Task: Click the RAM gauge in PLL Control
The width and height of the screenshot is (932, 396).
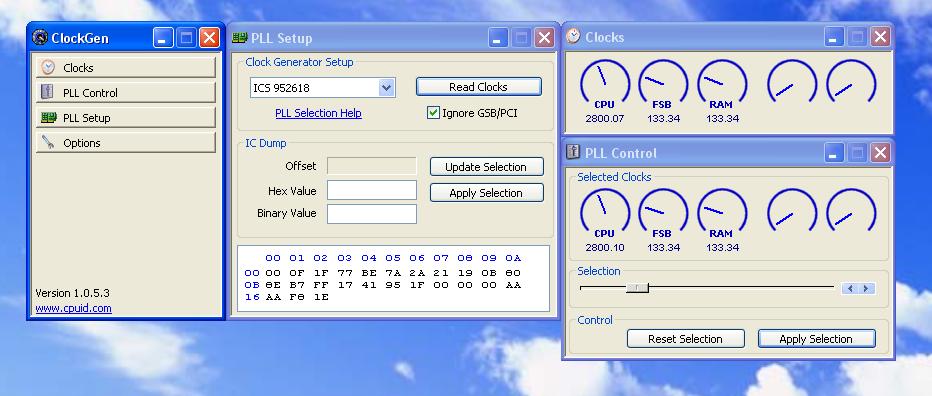Action: [x=722, y=213]
